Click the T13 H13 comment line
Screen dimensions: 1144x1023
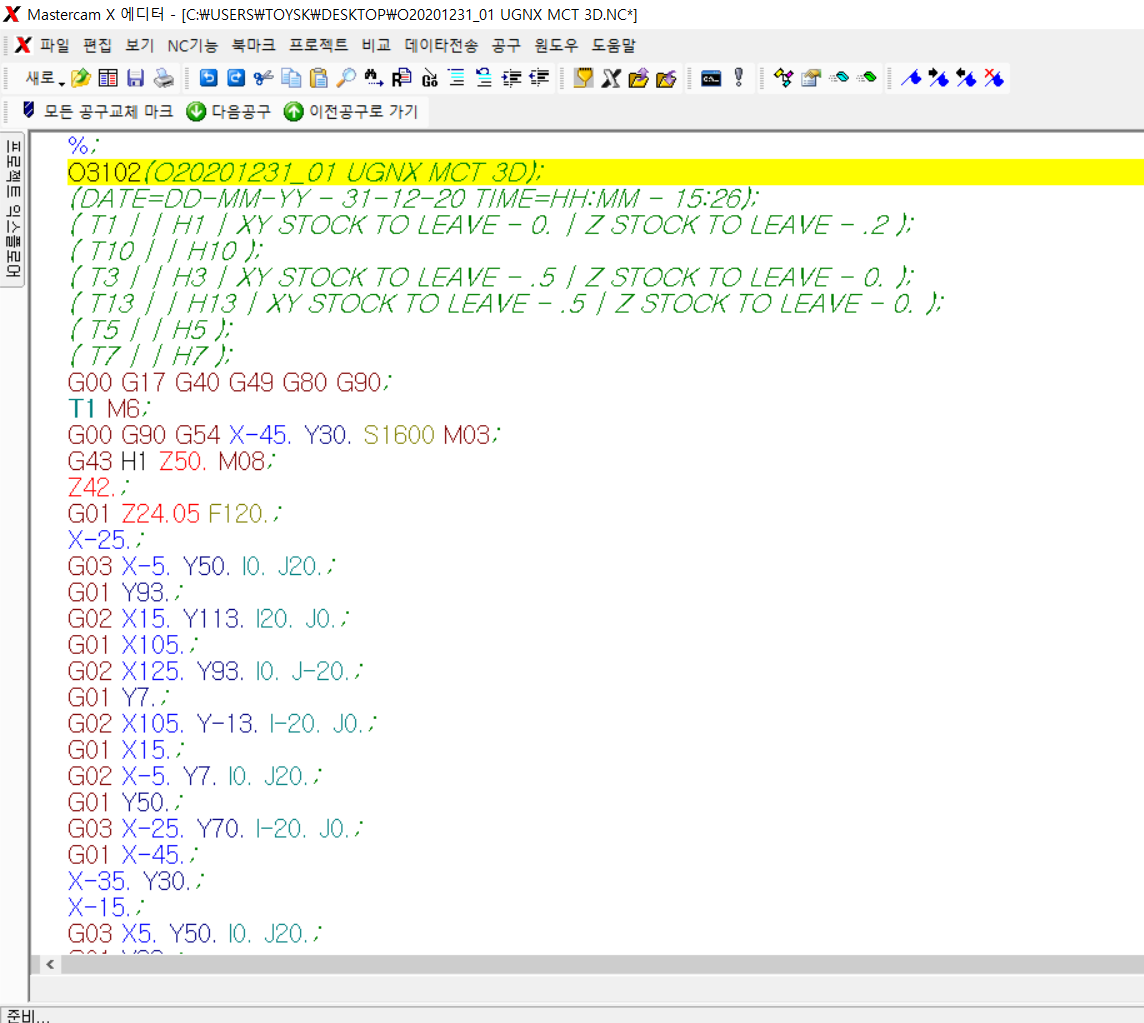[x=506, y=304]
